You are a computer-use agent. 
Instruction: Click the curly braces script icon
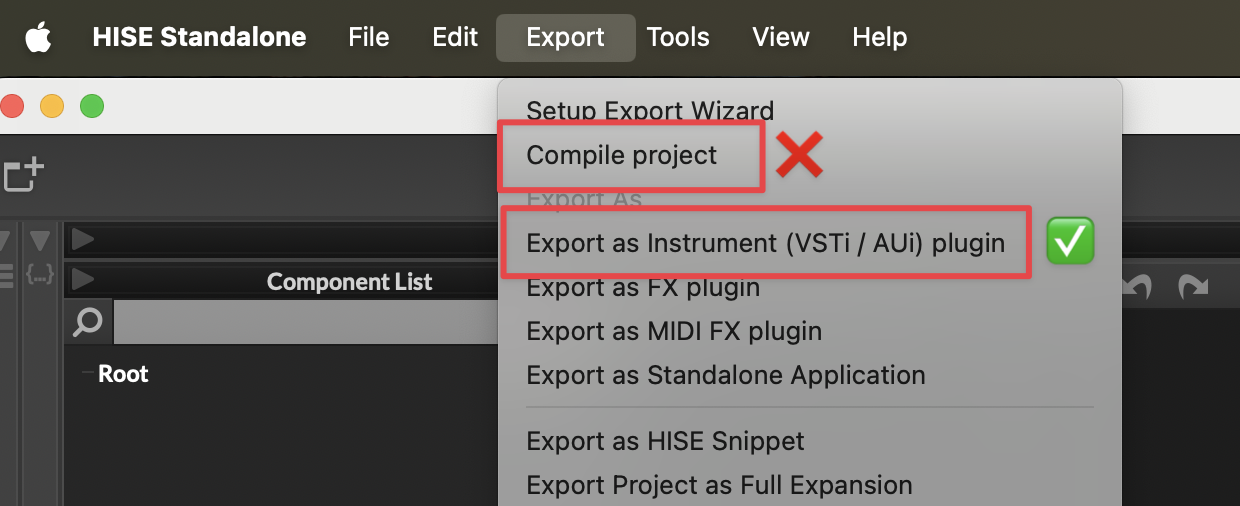click(x=39, y=273)
